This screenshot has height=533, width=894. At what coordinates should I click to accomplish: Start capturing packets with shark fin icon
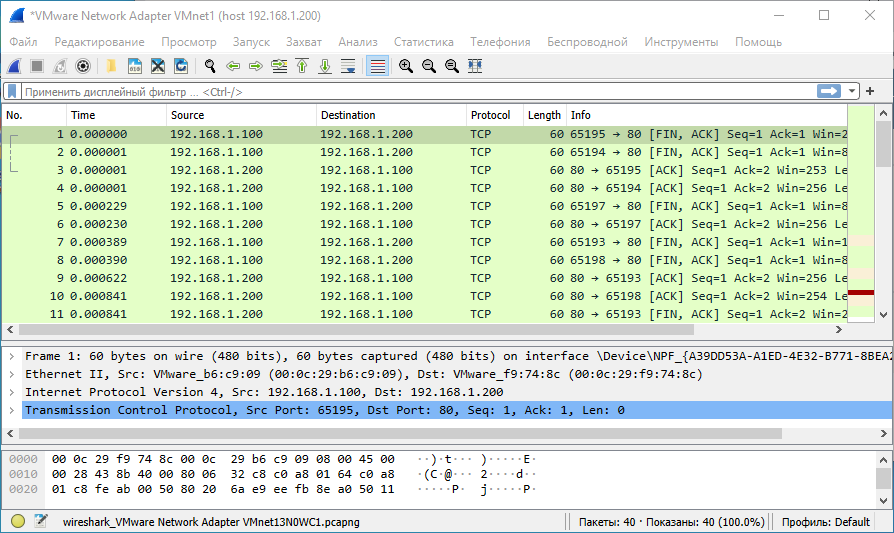point(14,66)
